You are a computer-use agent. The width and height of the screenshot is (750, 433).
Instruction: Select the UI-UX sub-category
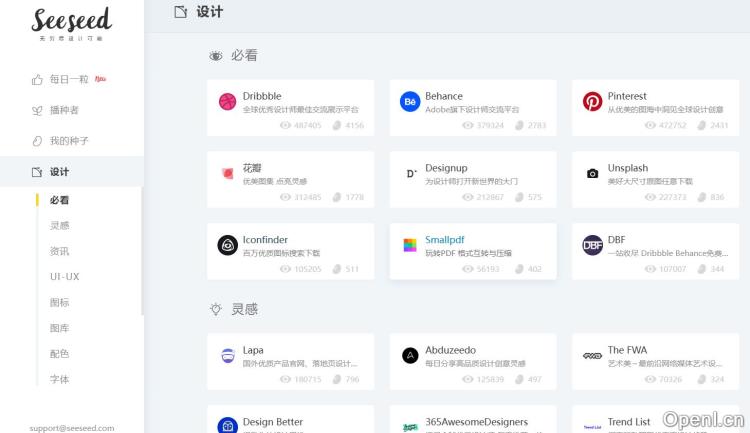tap(64, 276)
